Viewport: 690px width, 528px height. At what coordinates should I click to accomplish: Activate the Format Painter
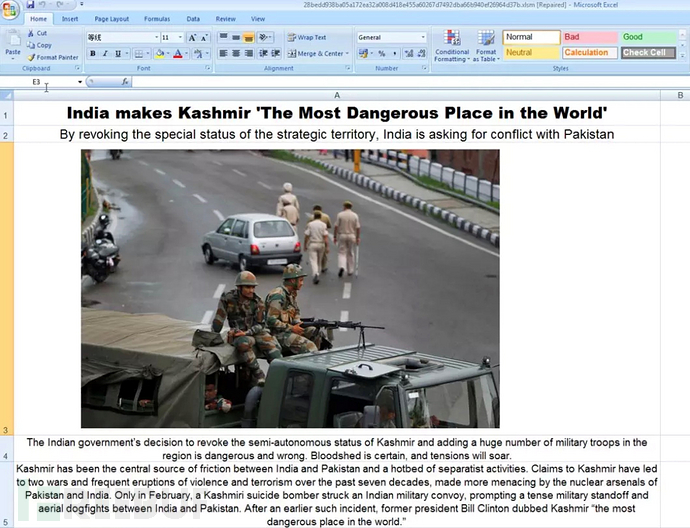click(53, 57)
